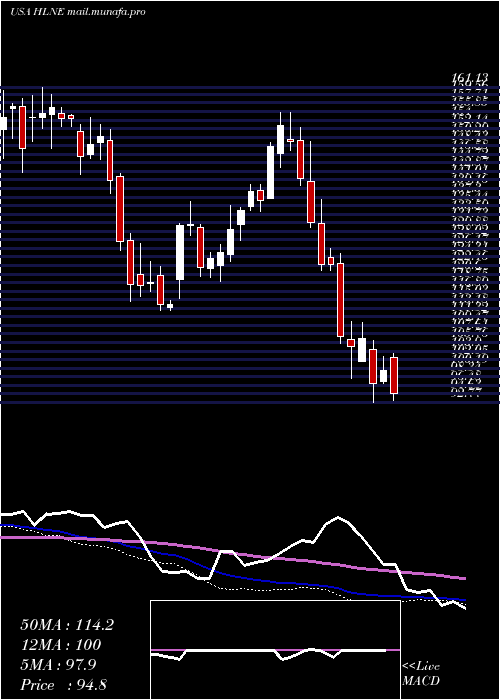This screenshot has width=500, height=700.
Task: Click the 50MA : 114.2 value
Action: coord(67,625)
